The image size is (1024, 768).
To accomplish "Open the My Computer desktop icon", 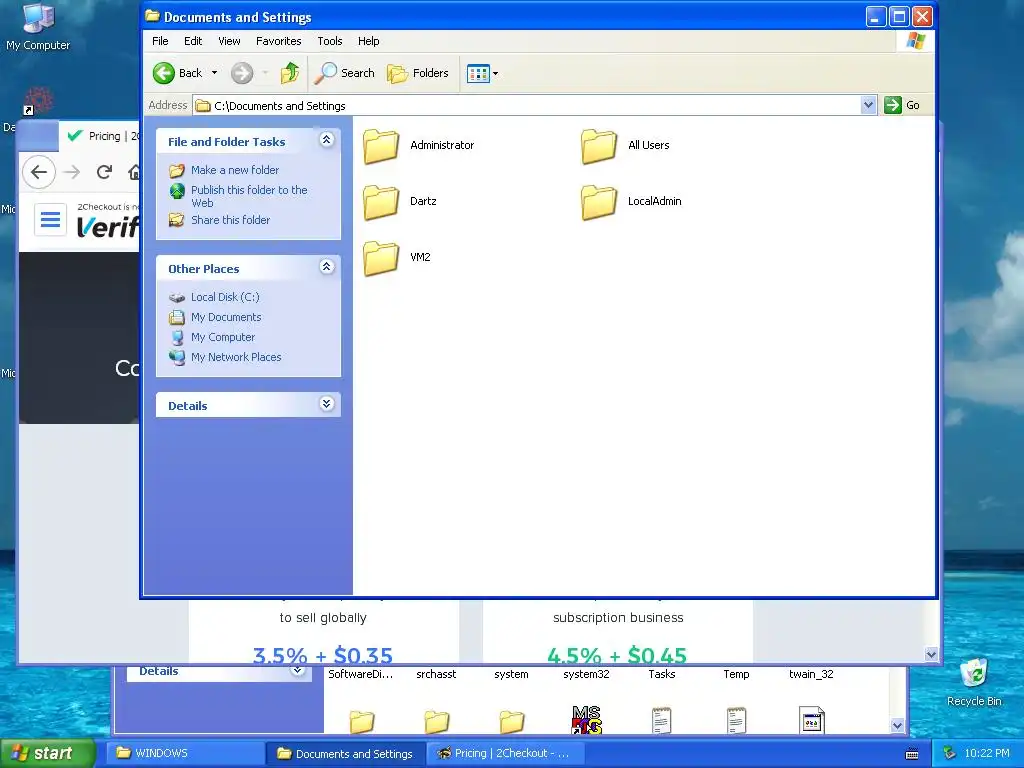I will [x=38, y=27].
